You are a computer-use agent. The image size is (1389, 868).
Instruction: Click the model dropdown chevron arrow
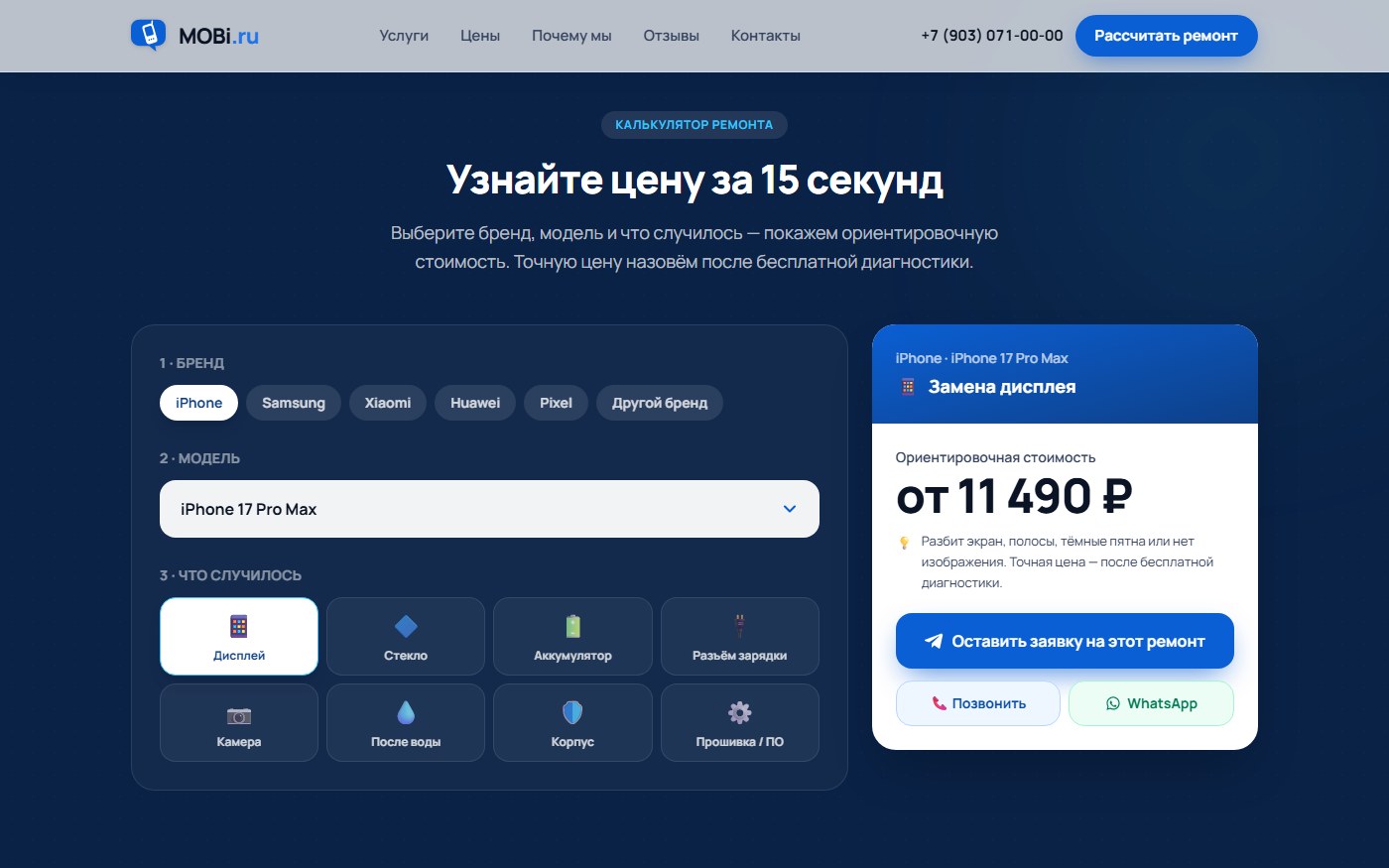pos(790,509)
